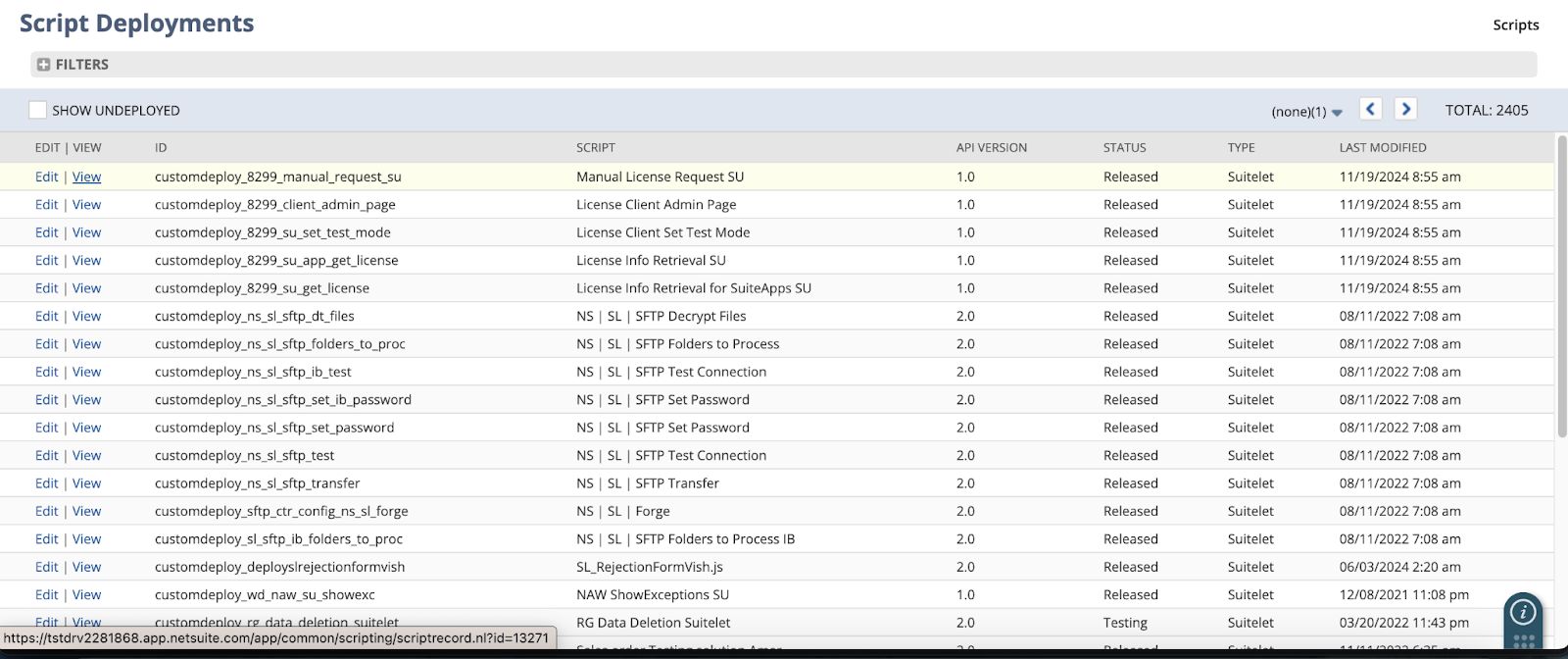1568x659 pixels.
Task: Click the ID column header
Action: coord(161,148)
